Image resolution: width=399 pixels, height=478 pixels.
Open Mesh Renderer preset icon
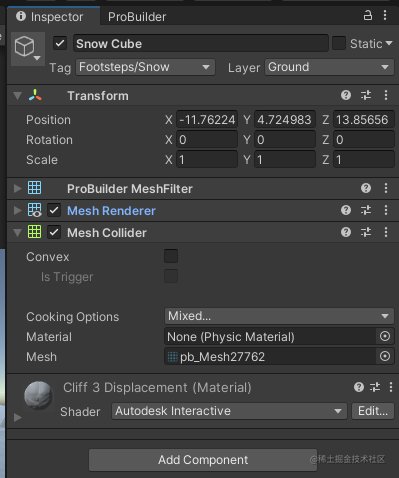coord(366,210)
